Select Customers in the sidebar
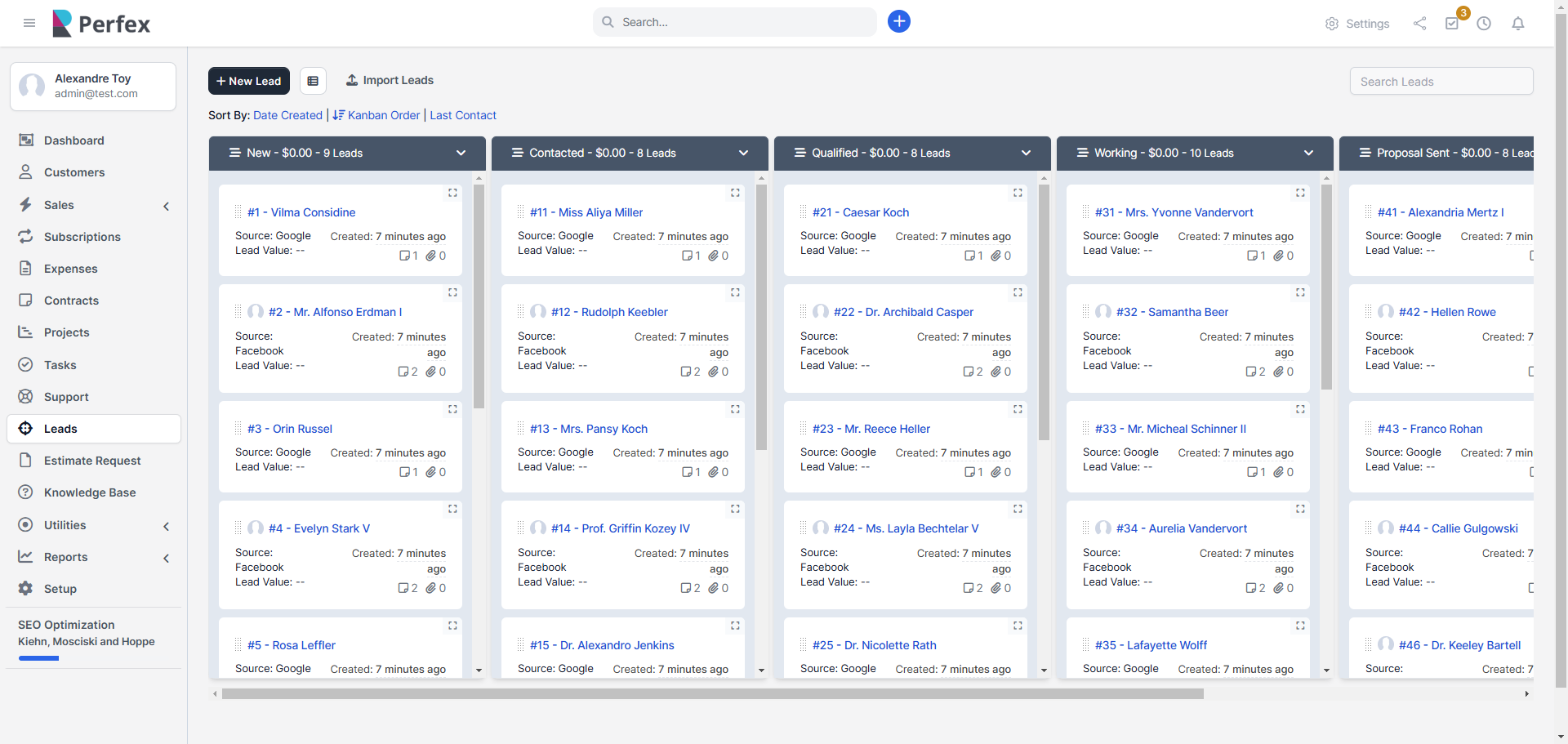1568x744 pixels. [x=74, y=172]
